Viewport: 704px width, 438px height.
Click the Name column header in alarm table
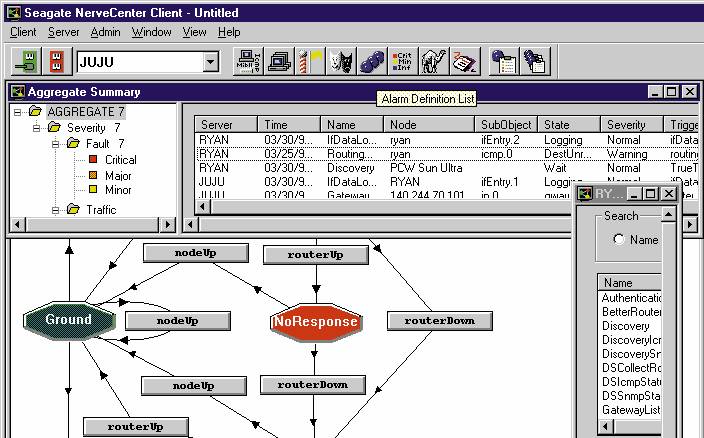(352, 124)
